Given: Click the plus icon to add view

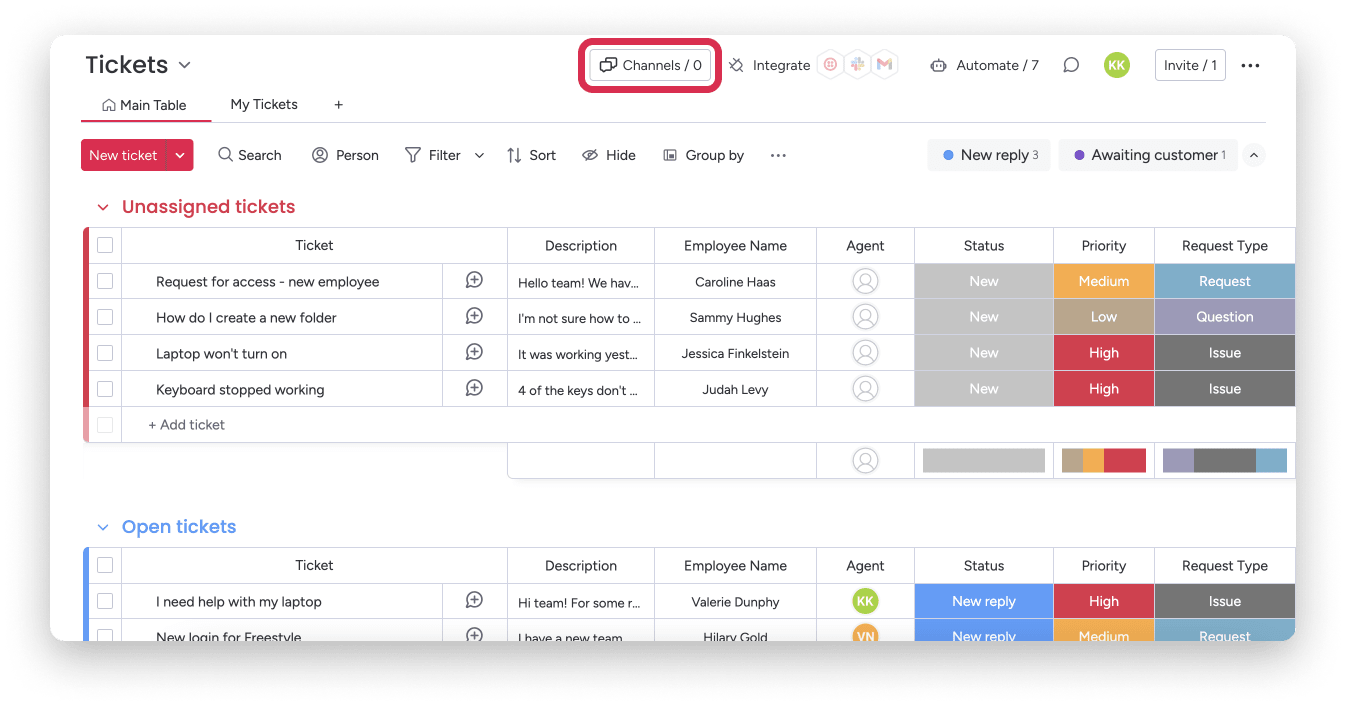Looking at the screenshot, I should coord(339,104).
